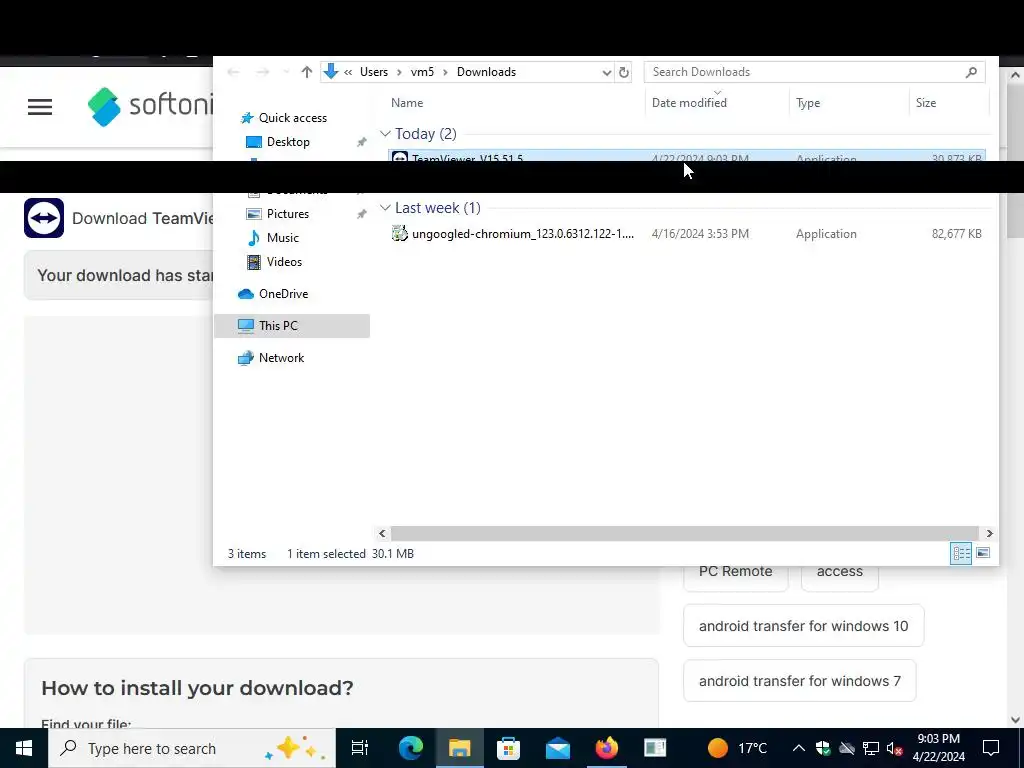Open Music in navigation pane
Screen dimensions: 1024x768
point(282,238)
